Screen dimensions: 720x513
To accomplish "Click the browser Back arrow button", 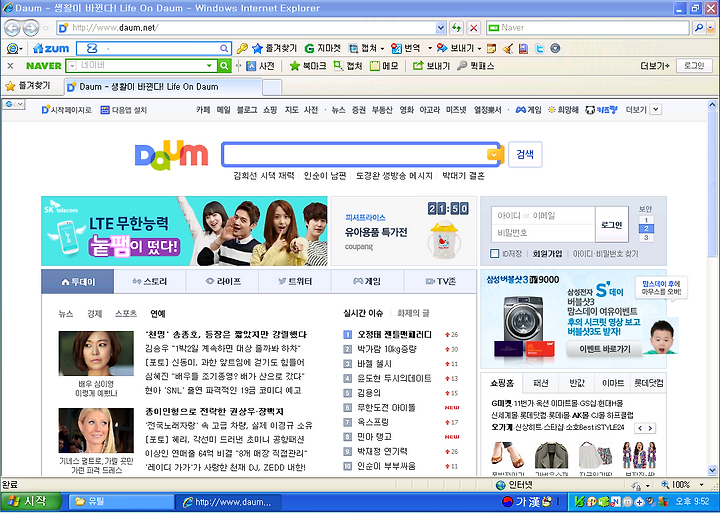I will click(x=12, y=28).
